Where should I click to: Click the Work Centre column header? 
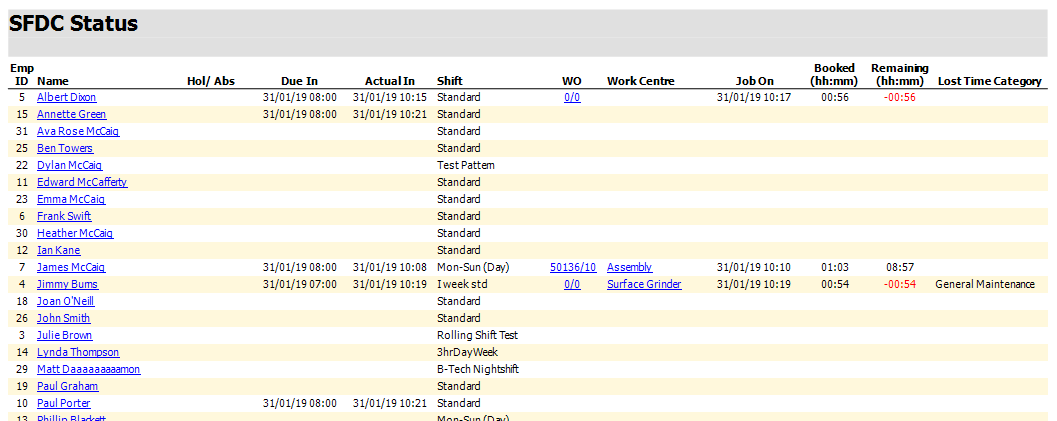click(640, 81)
